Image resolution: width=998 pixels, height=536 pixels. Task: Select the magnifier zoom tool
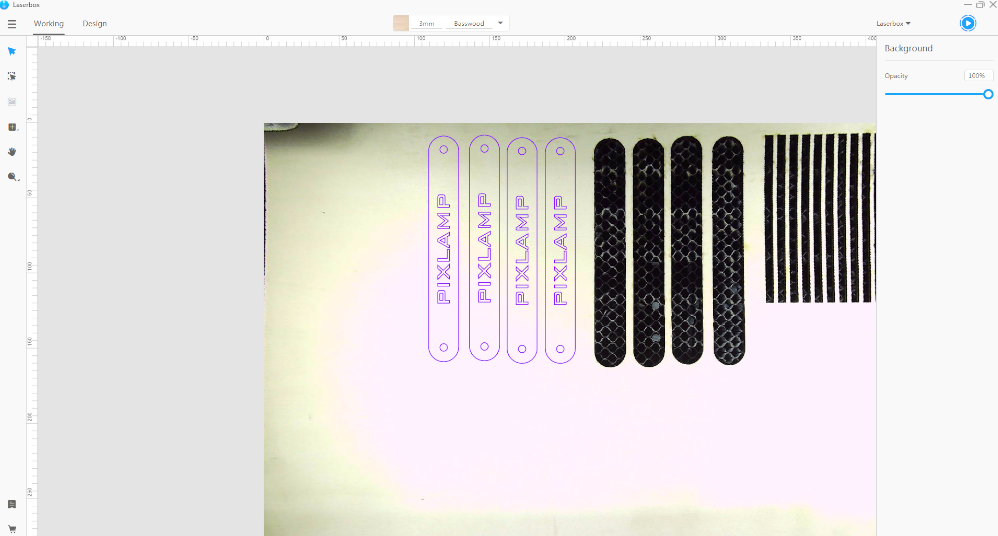(x=11, y=177)
